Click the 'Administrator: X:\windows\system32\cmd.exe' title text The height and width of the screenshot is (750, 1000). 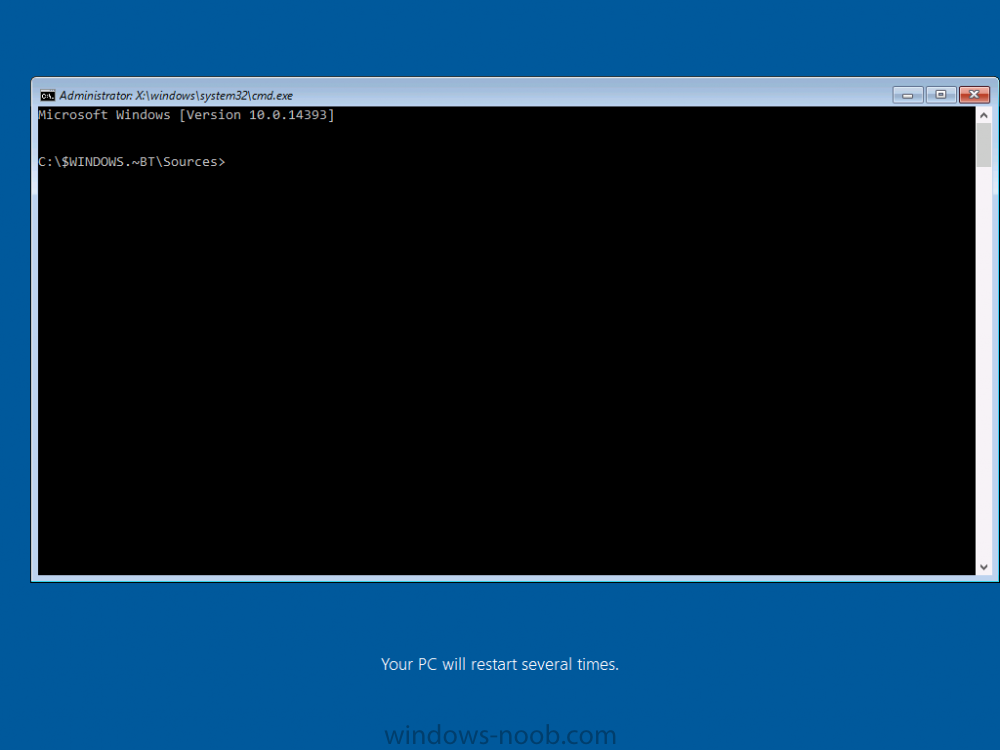tap(176, 96)
